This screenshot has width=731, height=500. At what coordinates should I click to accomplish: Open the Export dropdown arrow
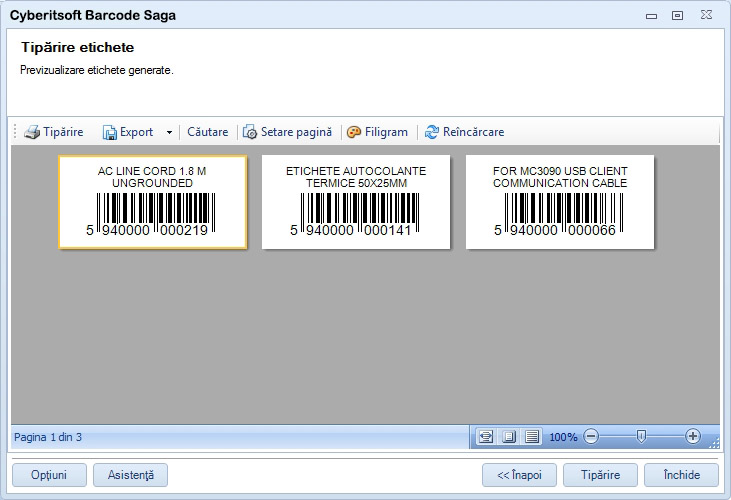tap(169, 132)
